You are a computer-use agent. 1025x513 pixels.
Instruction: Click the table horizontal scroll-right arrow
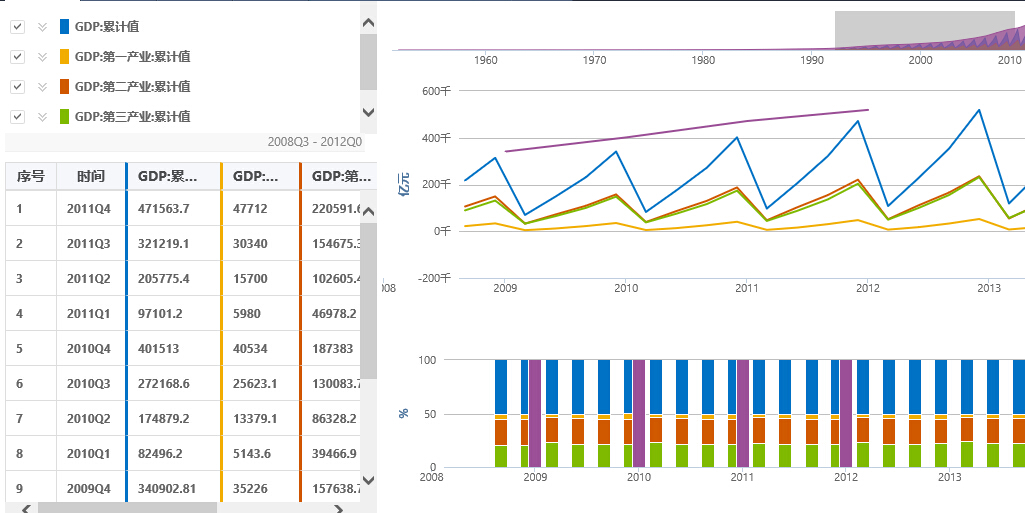point(338,508)
